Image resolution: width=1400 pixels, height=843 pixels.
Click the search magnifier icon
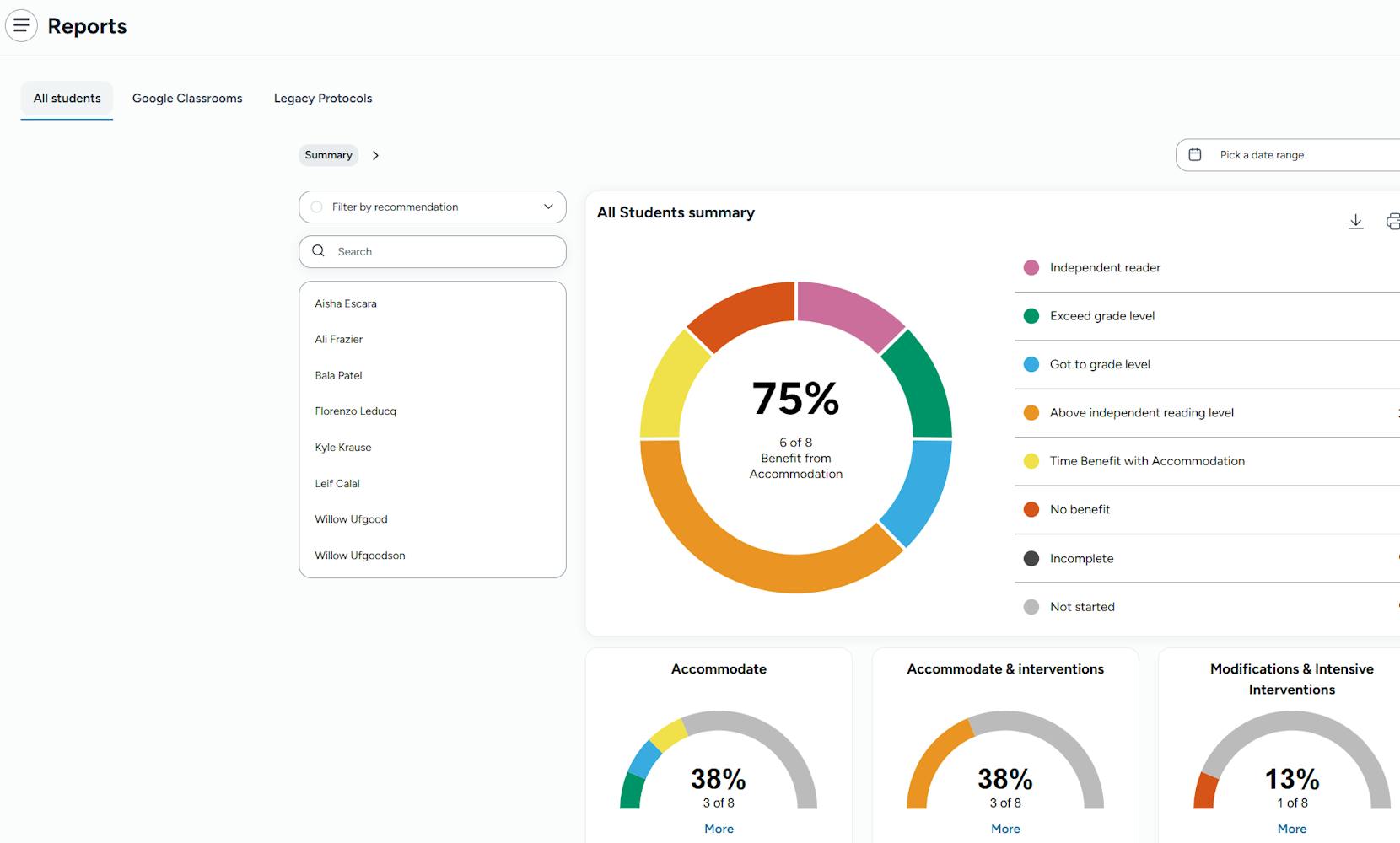pos(319,251)
